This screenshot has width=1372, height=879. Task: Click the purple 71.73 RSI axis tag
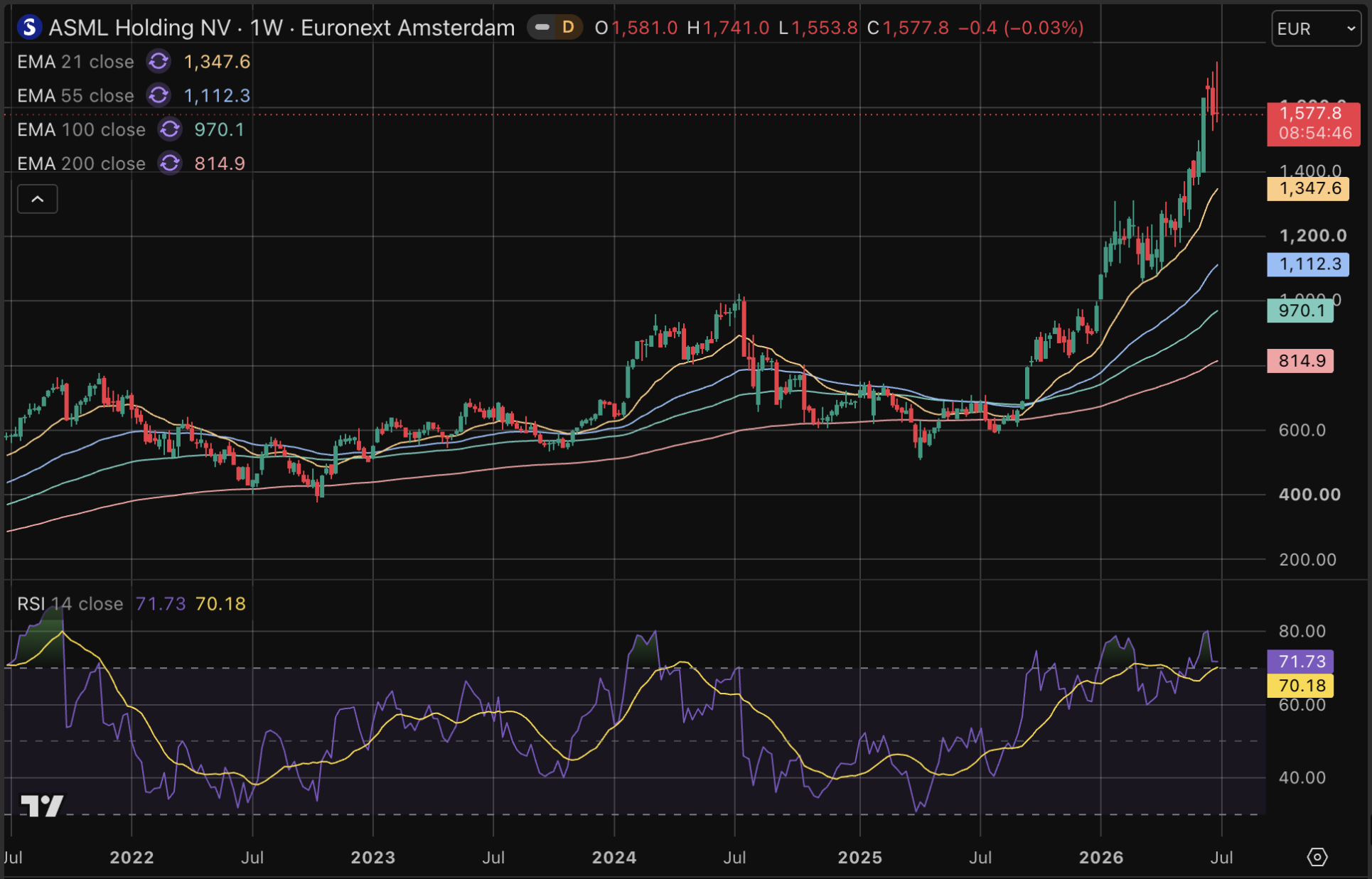(x=1300, y=662)
